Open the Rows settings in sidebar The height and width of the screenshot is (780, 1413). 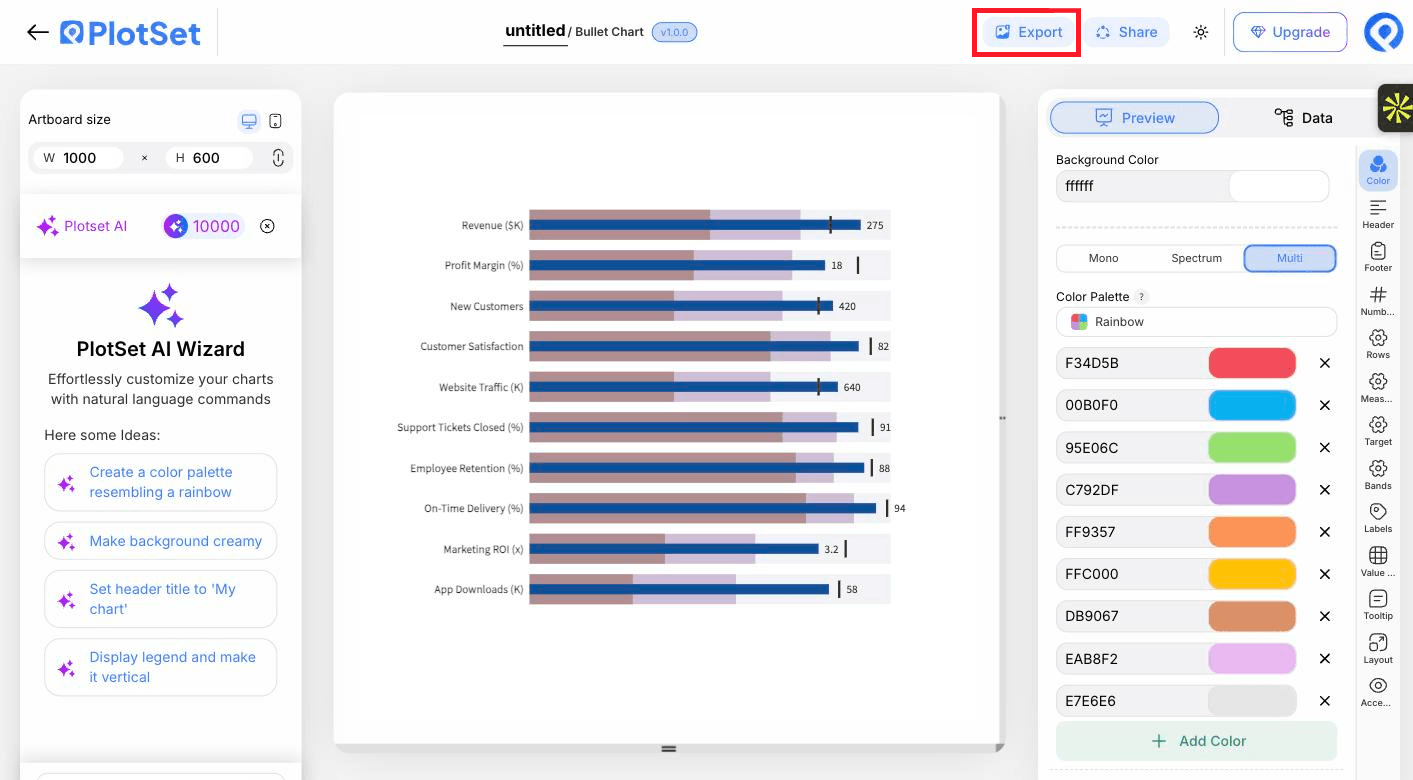coord(1378,344)
